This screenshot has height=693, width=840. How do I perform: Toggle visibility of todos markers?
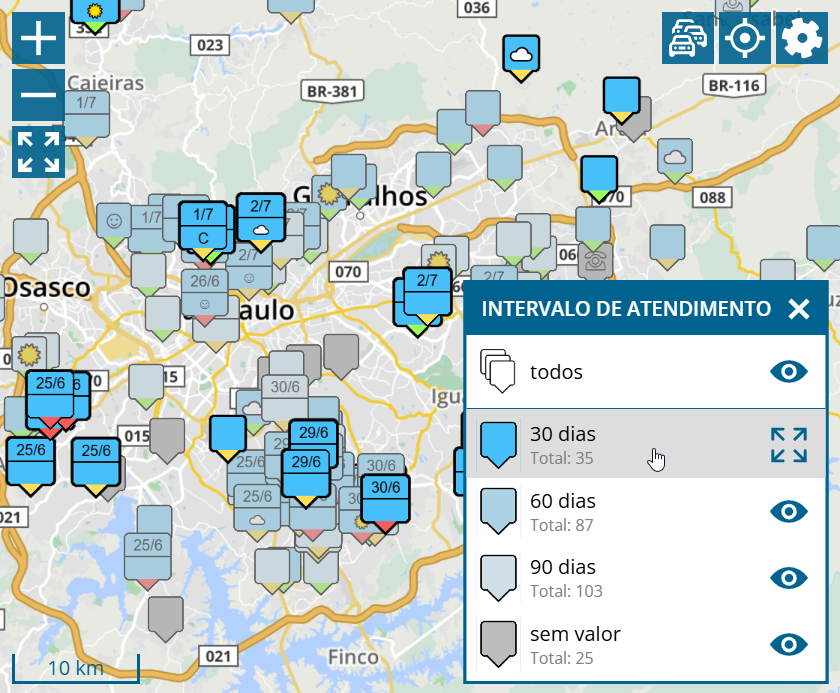[789, 372]
